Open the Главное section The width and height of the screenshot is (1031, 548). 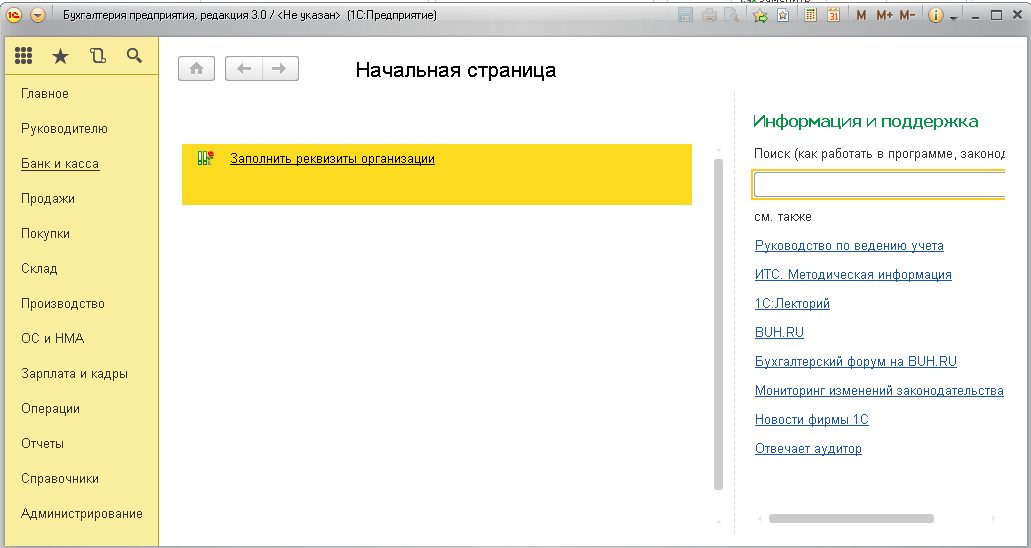click(45, 93)
